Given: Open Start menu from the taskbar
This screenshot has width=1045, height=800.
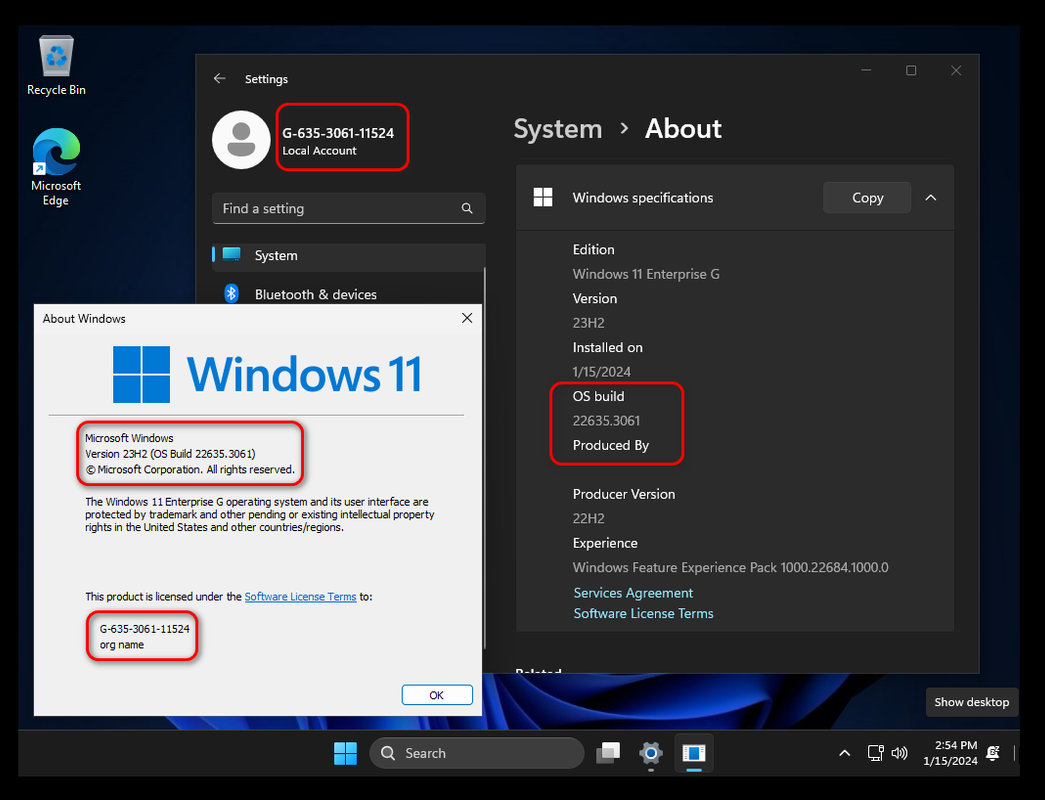Looking at the screenshot, I should pos(345,753).
